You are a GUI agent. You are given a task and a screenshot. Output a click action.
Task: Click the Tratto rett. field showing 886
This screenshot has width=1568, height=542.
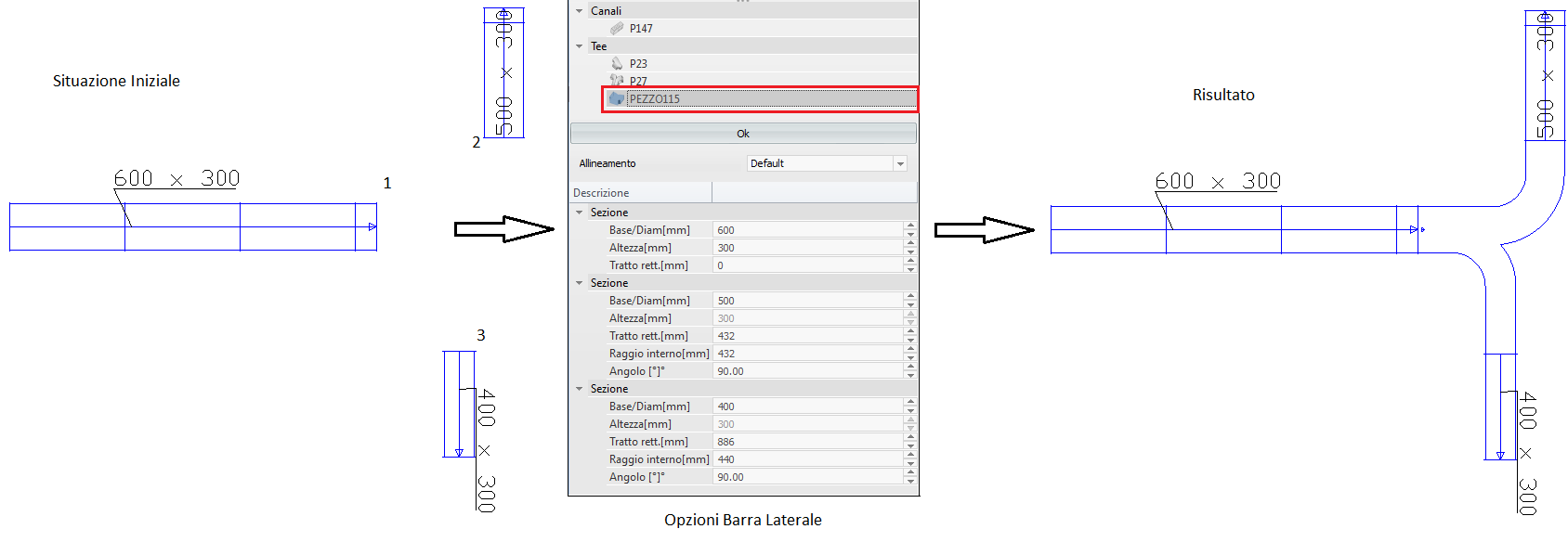806,442
